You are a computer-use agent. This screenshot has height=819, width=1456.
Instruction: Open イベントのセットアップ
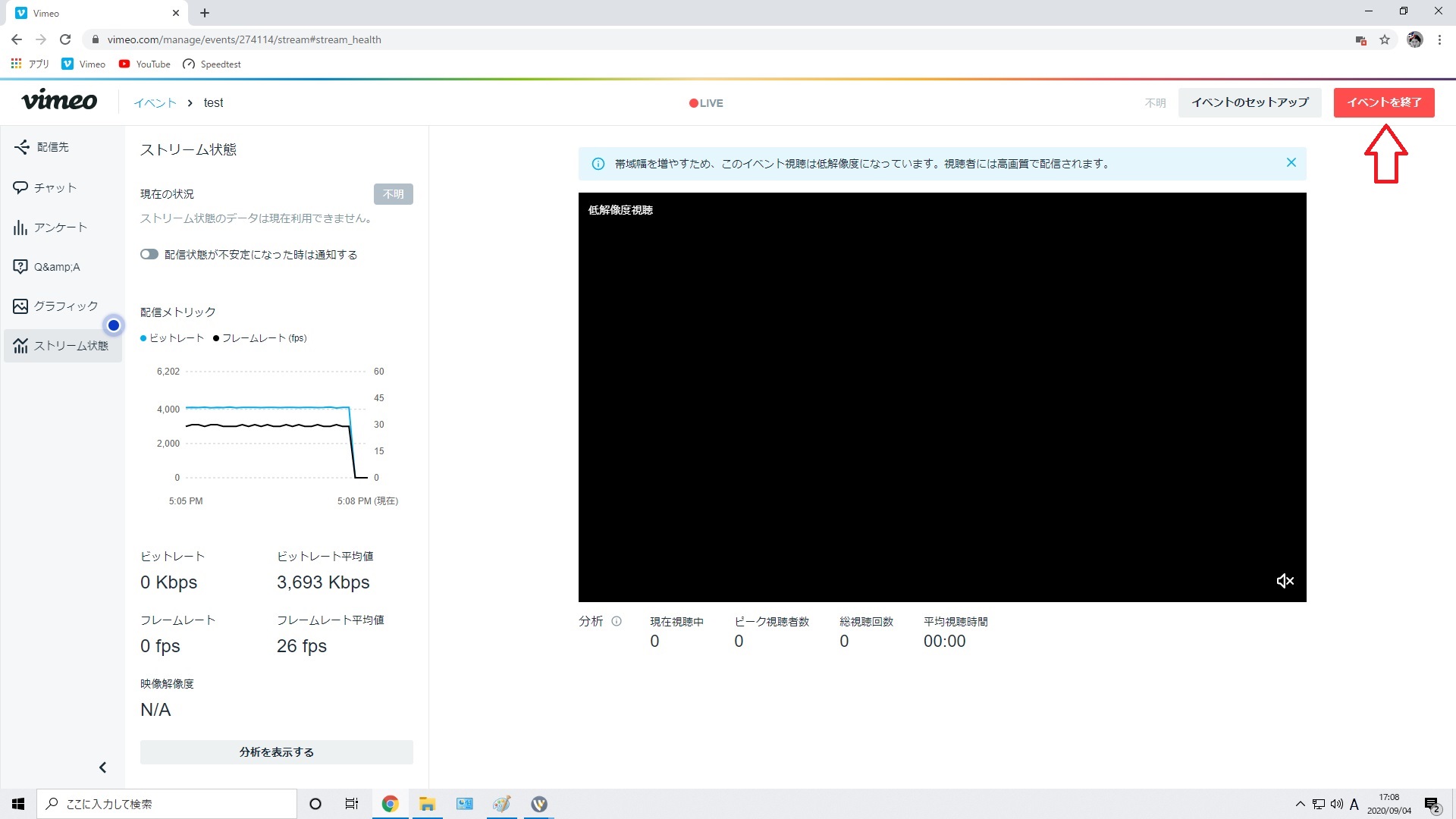coord(1250,102)
